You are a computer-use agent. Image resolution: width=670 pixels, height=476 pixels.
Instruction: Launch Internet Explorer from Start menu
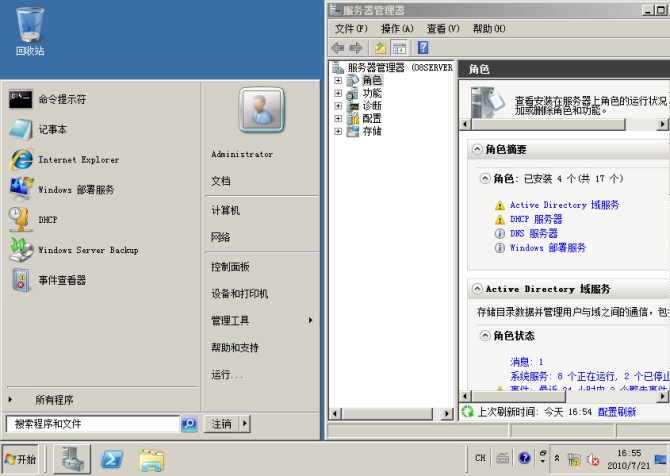tap(78, 160)
